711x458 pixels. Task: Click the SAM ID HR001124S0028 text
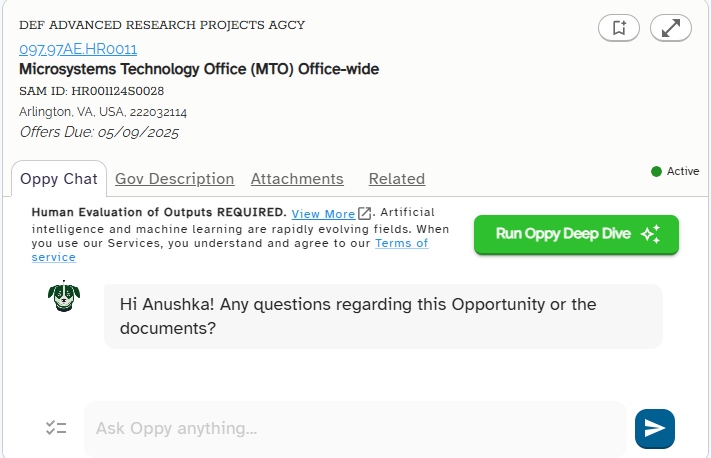[x=92, y=91]
